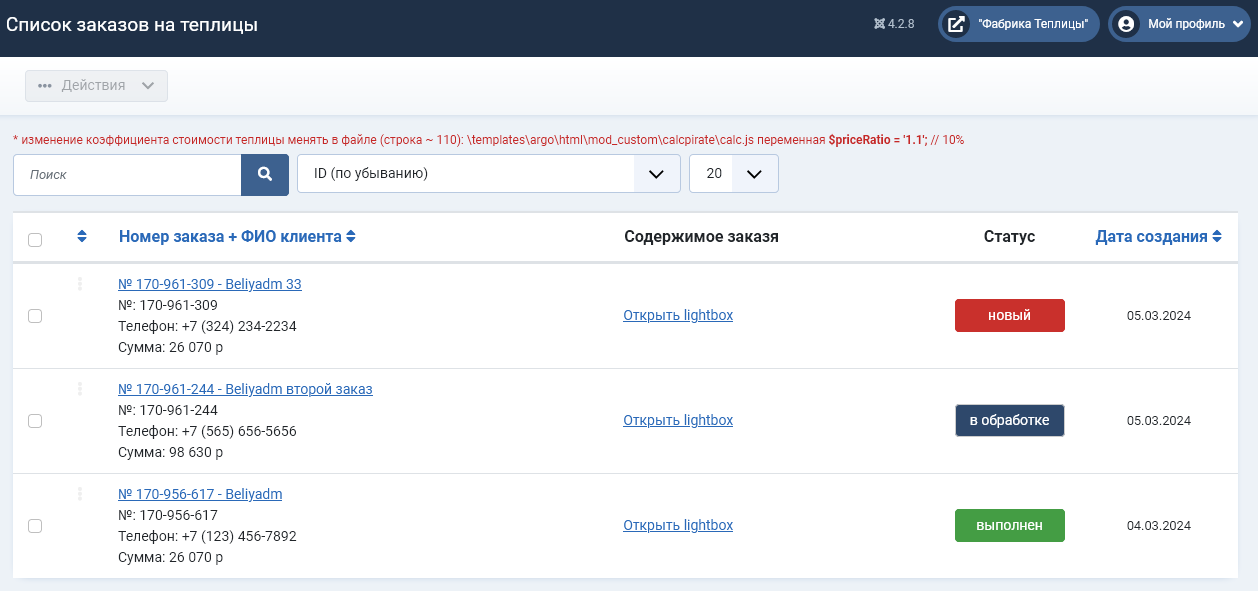The image size is (1258, 591).
Task: Click drag handle dots for order 170-956-617
Action: click(x=80, y=494)
